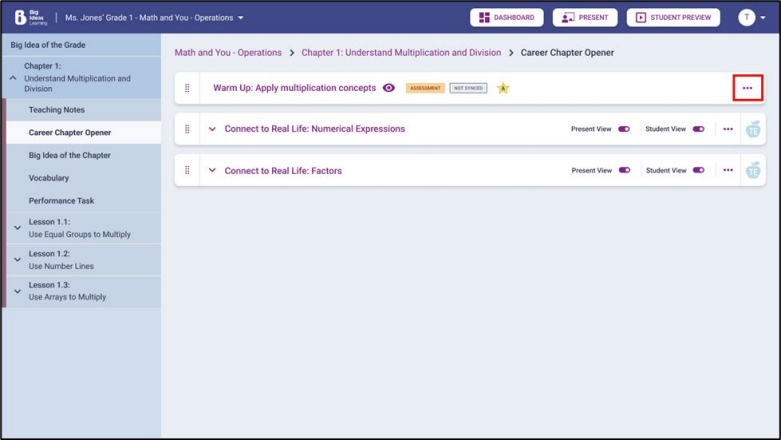This screenshot has height=440, width=781.
Task: Open the Warm Up three-dot options menu
Action: [747, 88]
